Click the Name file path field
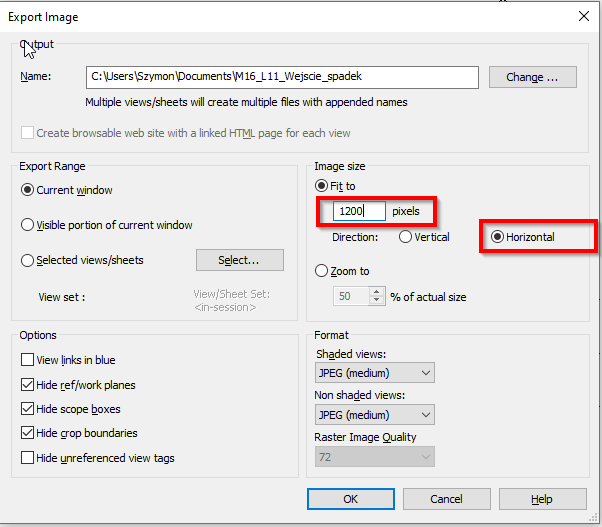Screen dimensions: 602x527 (282, 76)
